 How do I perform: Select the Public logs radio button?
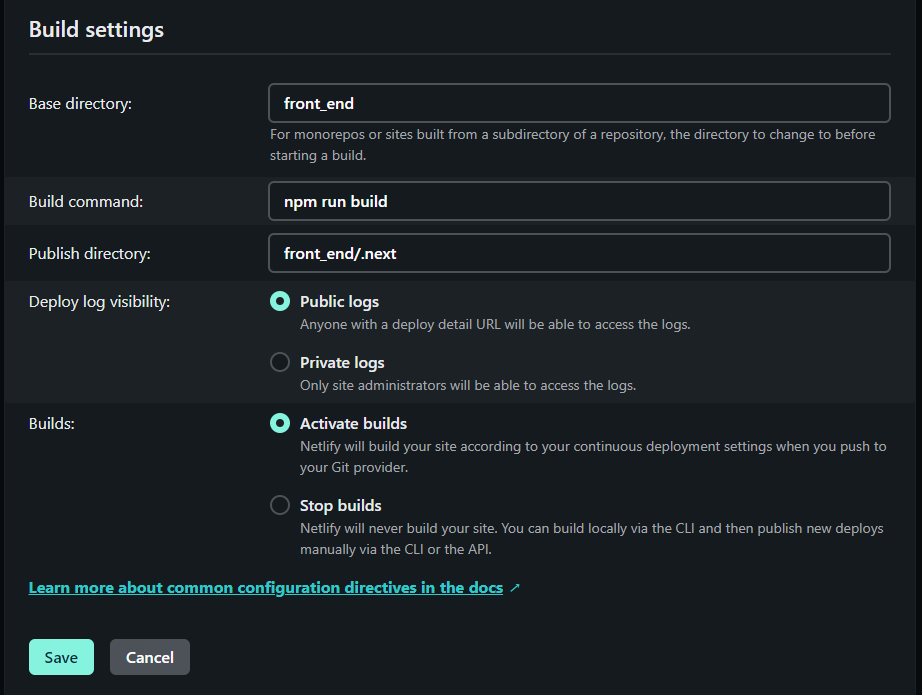pos(280,302)
